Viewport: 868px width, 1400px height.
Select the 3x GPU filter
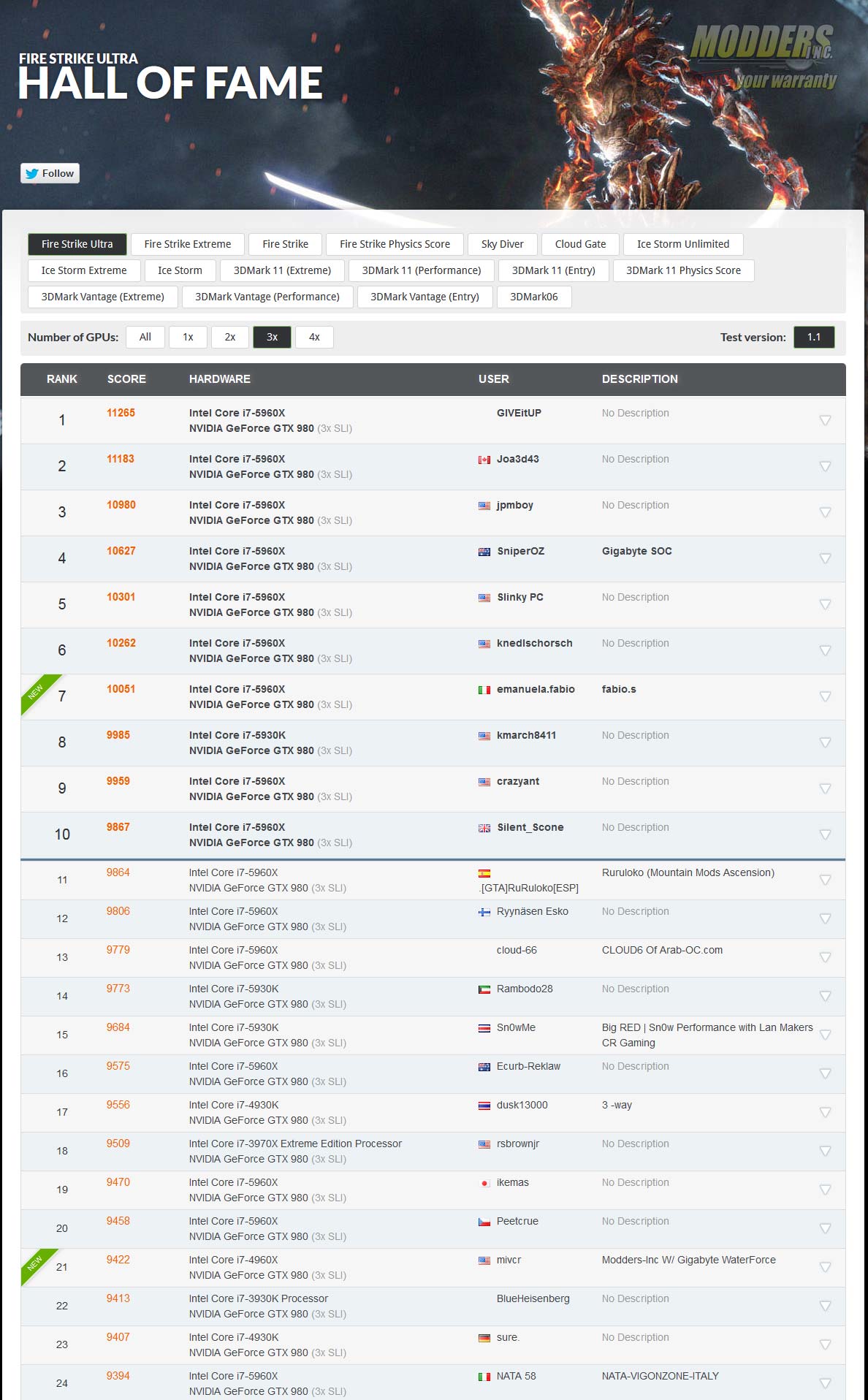[x=273, y=337]
